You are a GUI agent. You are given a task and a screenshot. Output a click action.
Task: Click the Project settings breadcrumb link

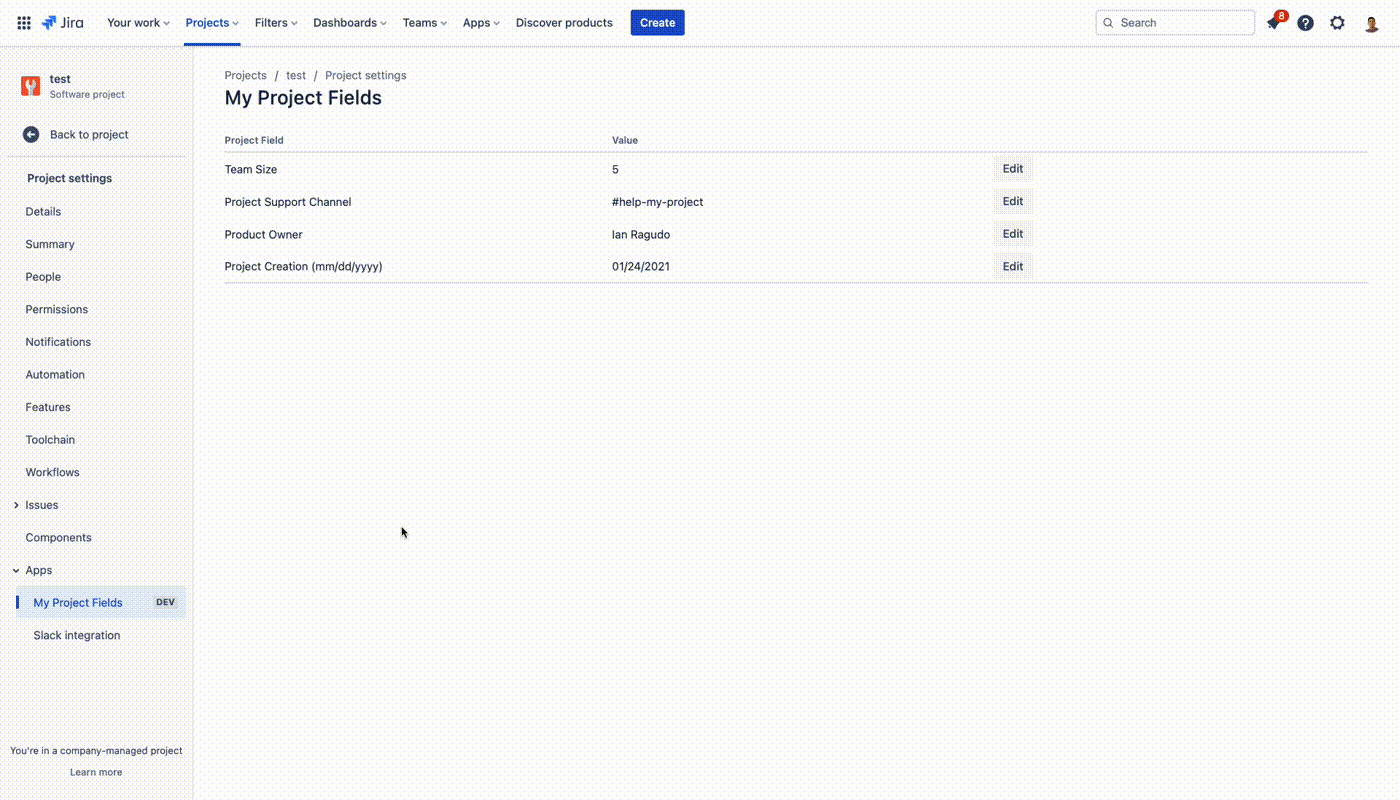366,75
